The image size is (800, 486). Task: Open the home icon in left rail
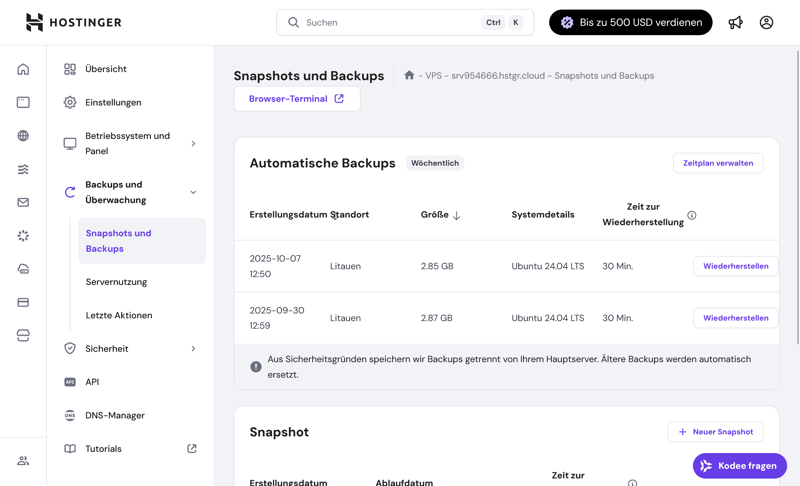pyautogui.click(x=23, y=69)
